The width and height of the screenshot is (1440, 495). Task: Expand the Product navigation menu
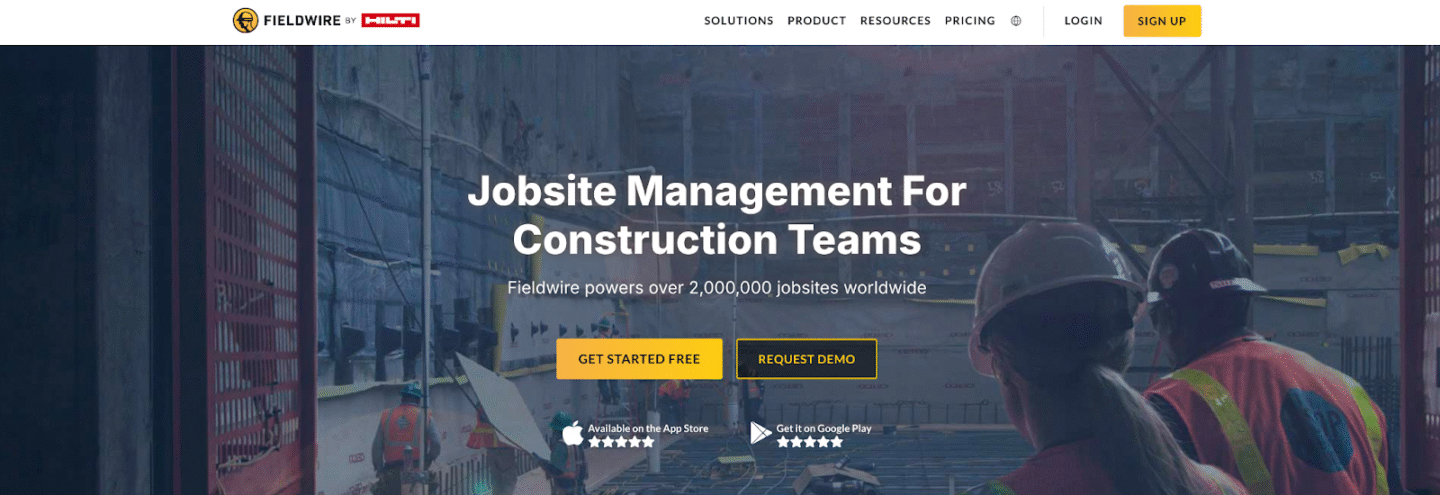coord(817,21)
